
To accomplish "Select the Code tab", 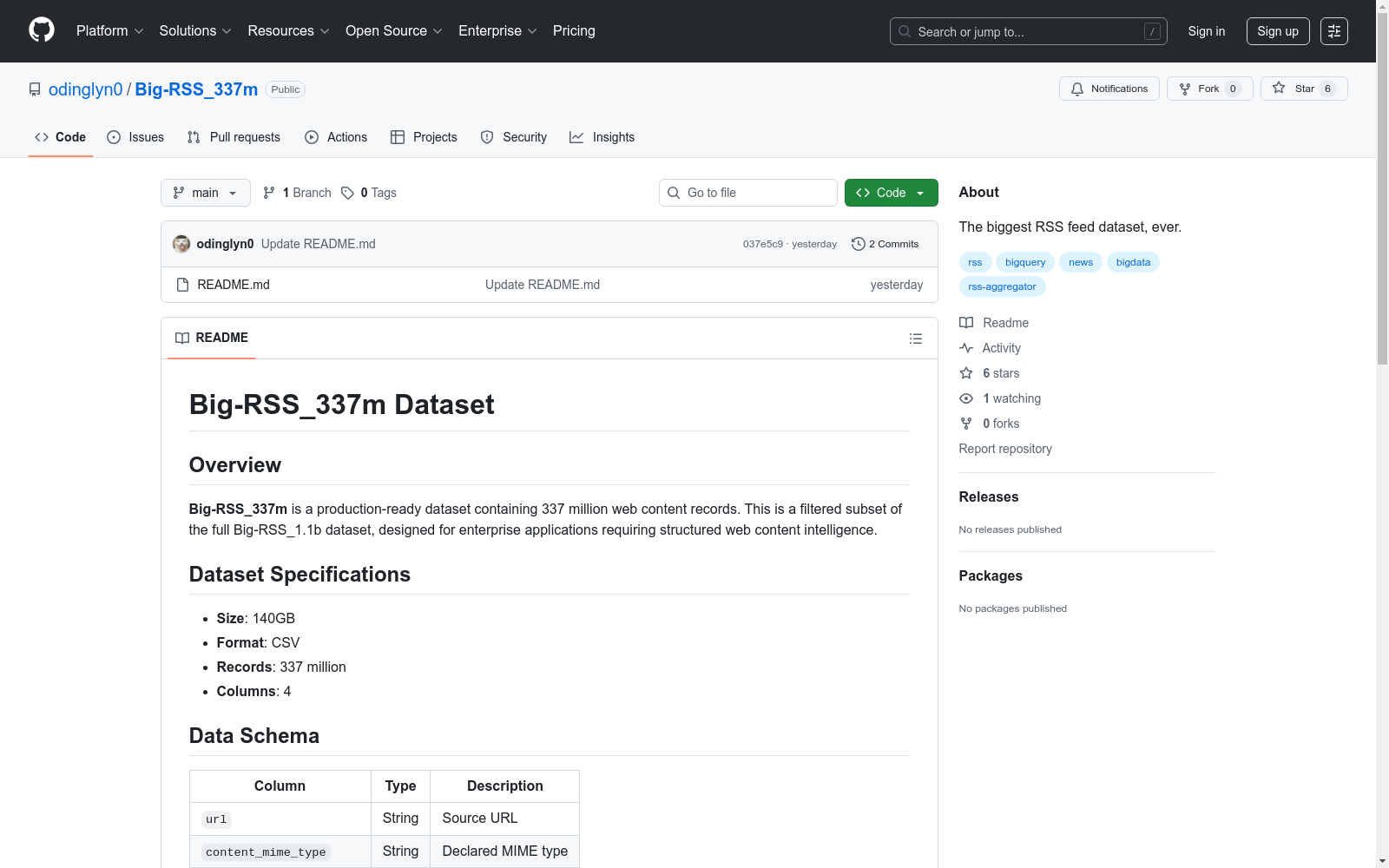I will (x=61, y=137).
